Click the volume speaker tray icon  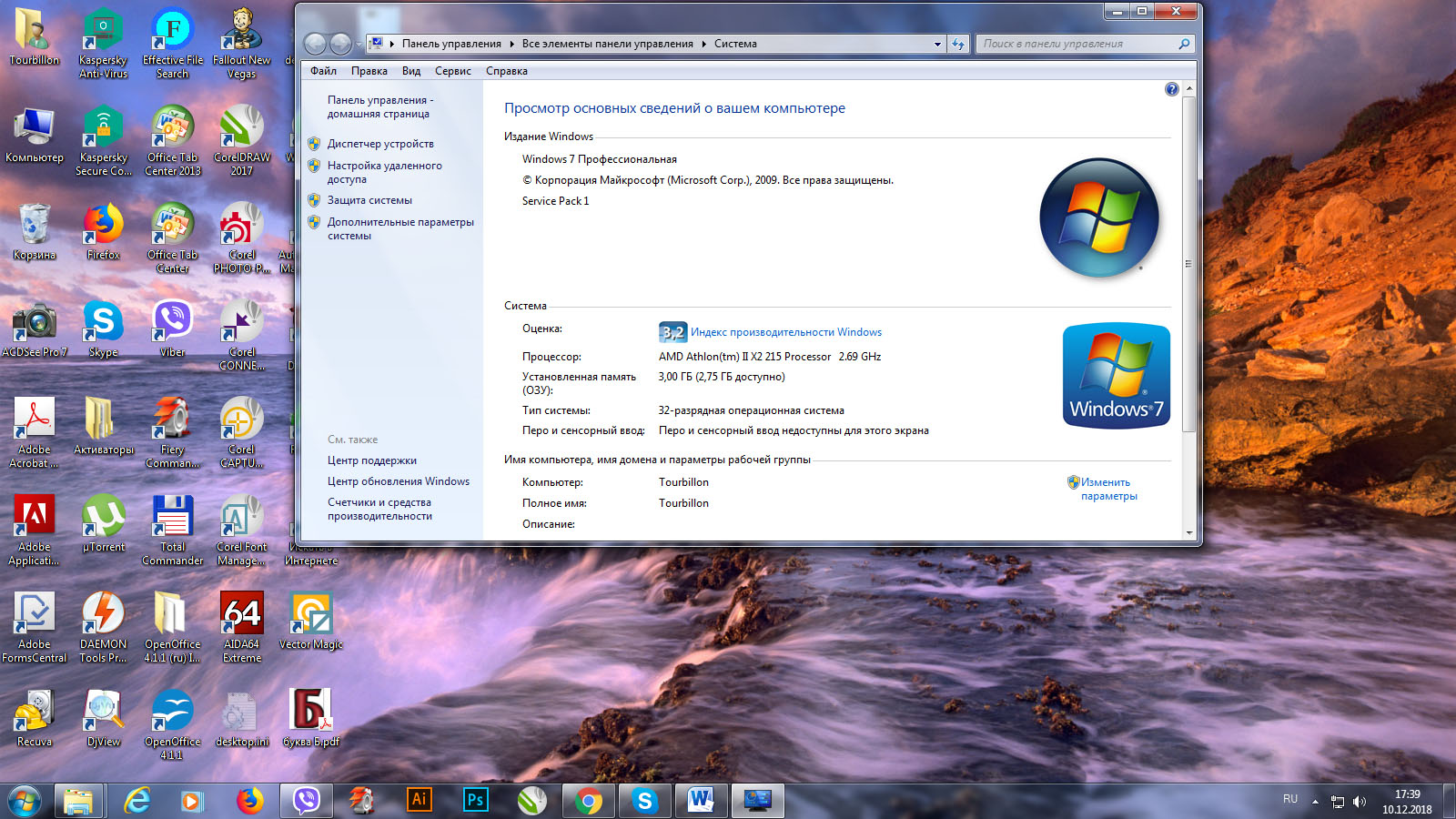(1360, 802)
